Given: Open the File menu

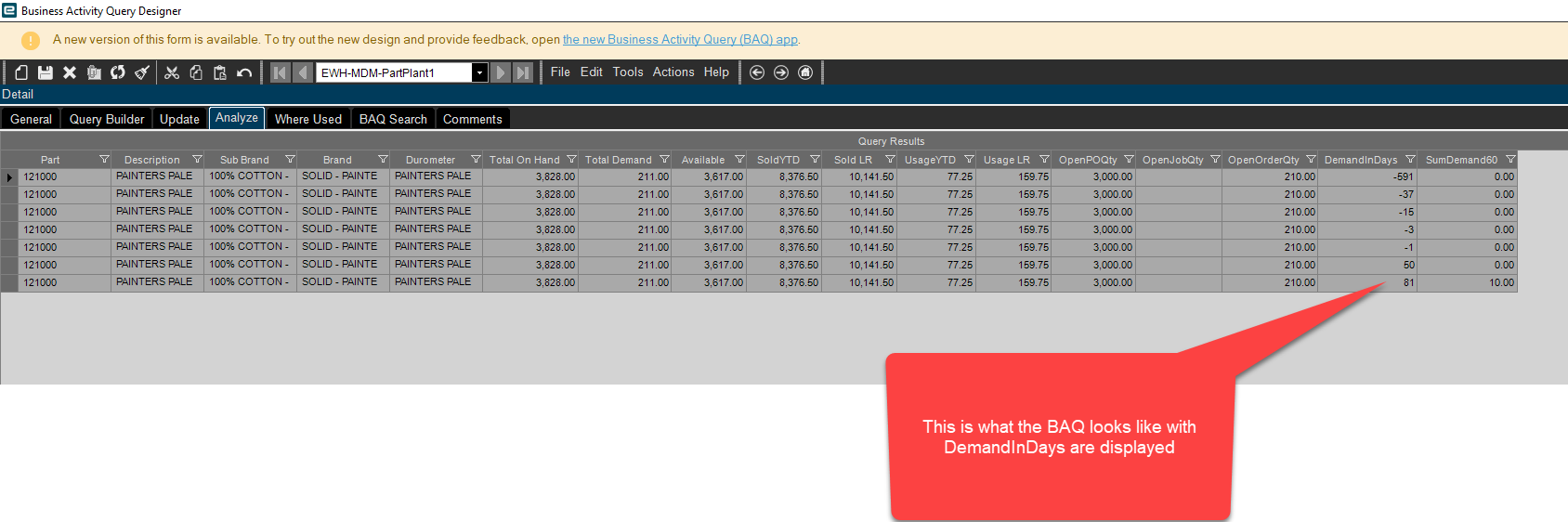Looking at the screenshot, I should pyautogui.click(x=560, y=72).
